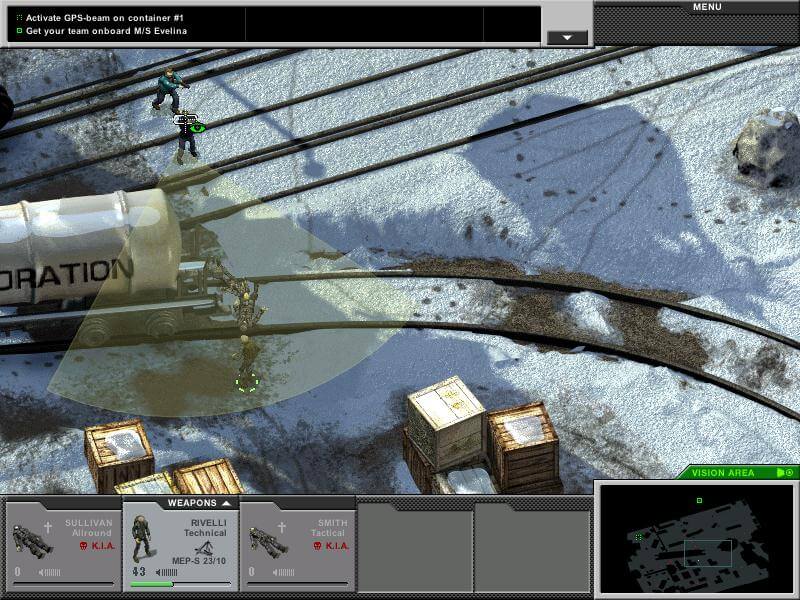Select the dead Smith portrait
This screenshot has width=800, height=600.
tap(268, 542)
